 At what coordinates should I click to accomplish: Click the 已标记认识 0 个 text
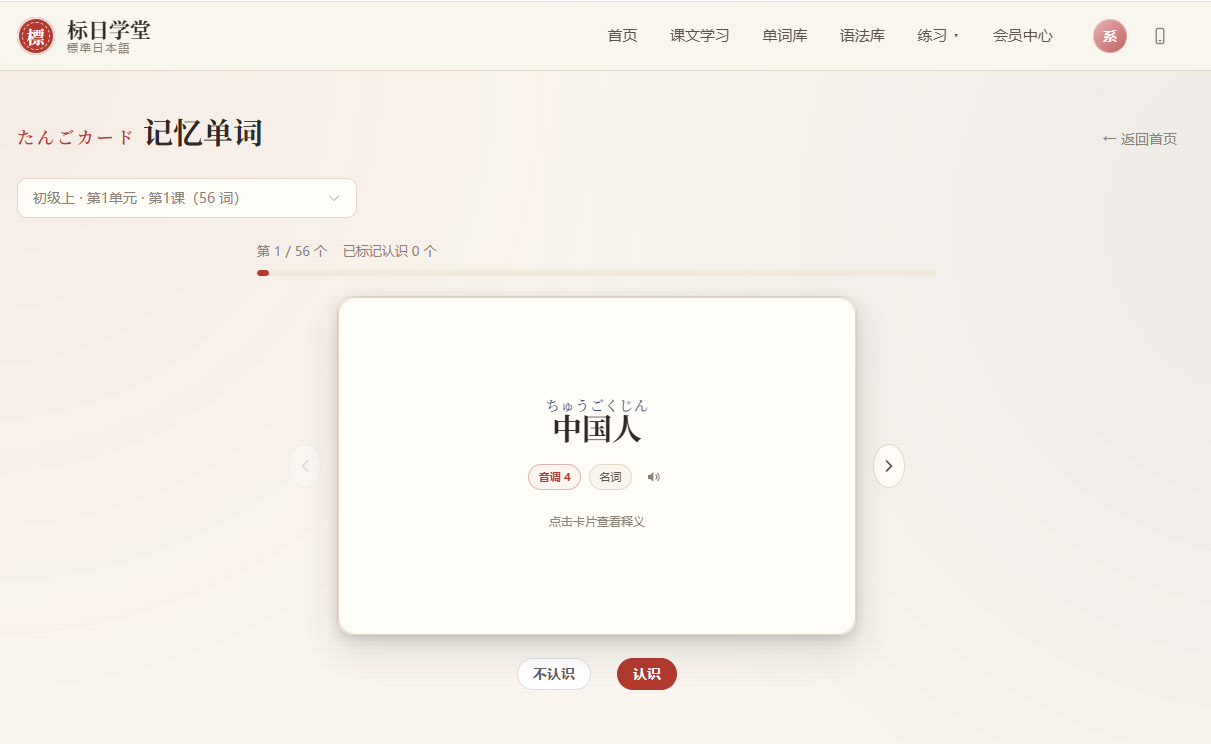click(390, 251)
